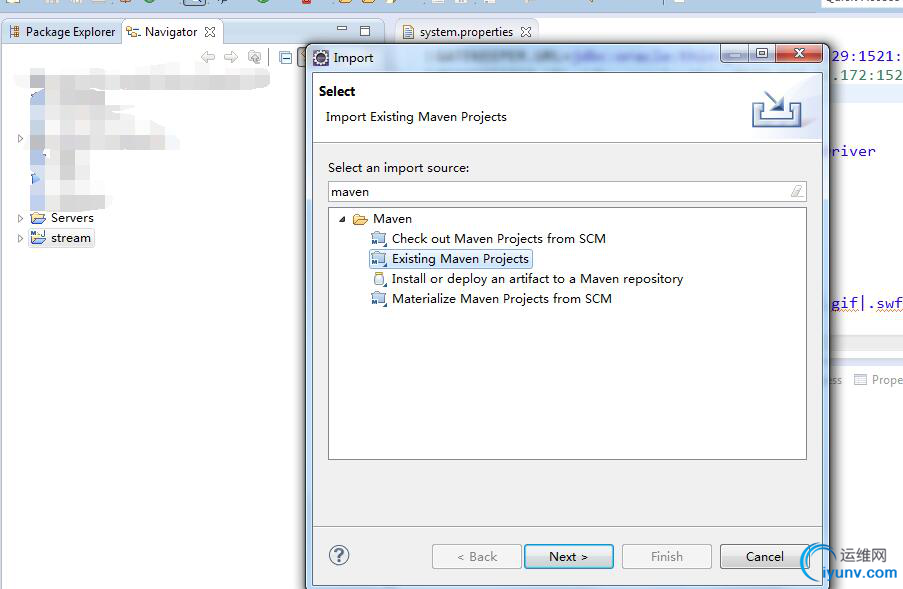This screenshot has height=589, width=903.
Task: Click the disabled Back button
Action: tap(477, 556)
